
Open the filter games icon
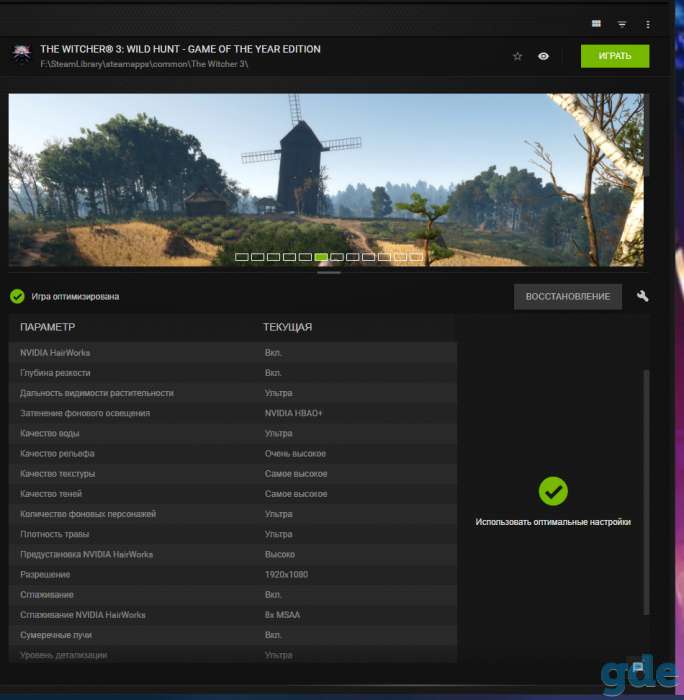(622, 24)
